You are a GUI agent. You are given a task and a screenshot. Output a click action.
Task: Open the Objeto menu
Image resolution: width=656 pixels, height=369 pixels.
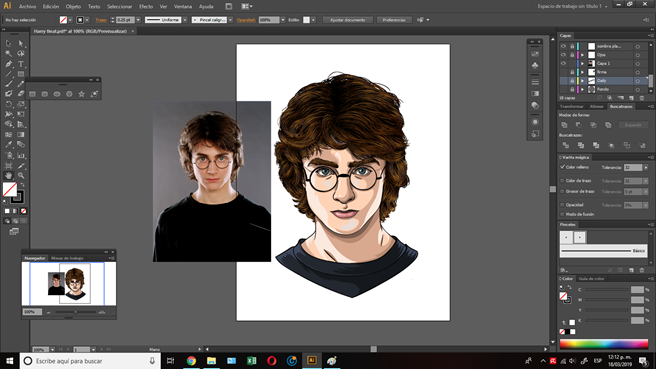(73, 7)
